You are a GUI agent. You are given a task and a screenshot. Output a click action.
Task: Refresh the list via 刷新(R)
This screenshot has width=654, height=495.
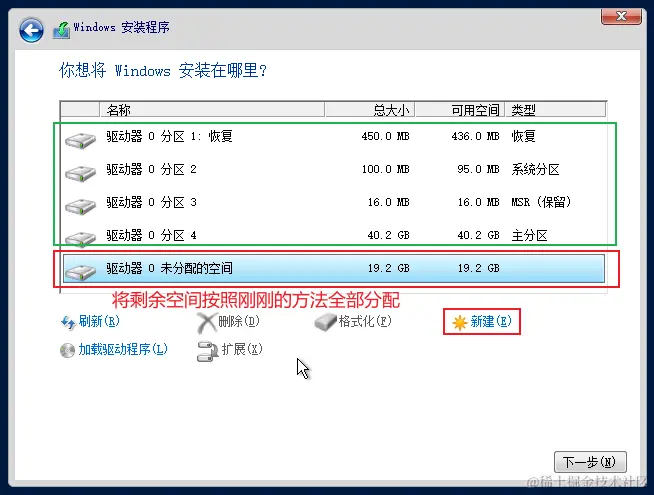[x=99, y=321]
